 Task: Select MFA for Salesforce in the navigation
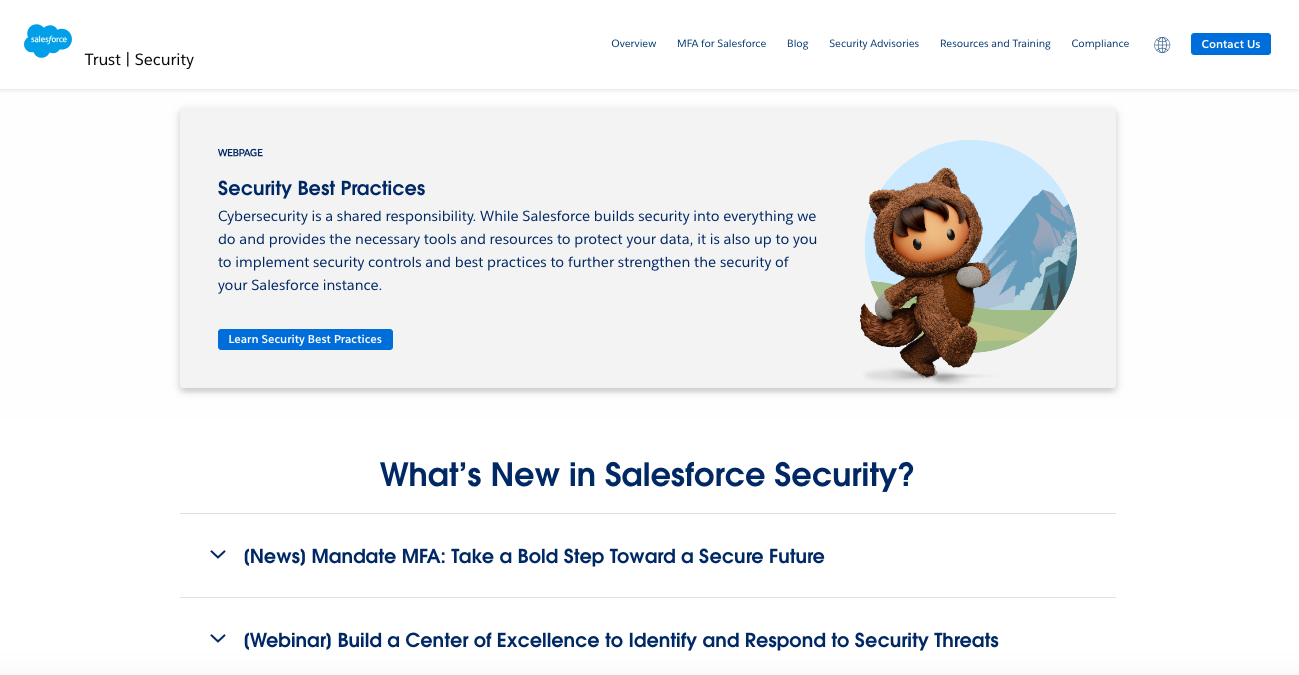[721, 44]
